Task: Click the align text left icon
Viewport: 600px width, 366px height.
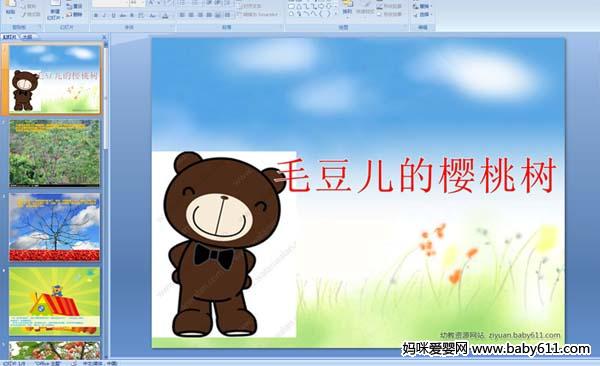Action: pos(182,15)
